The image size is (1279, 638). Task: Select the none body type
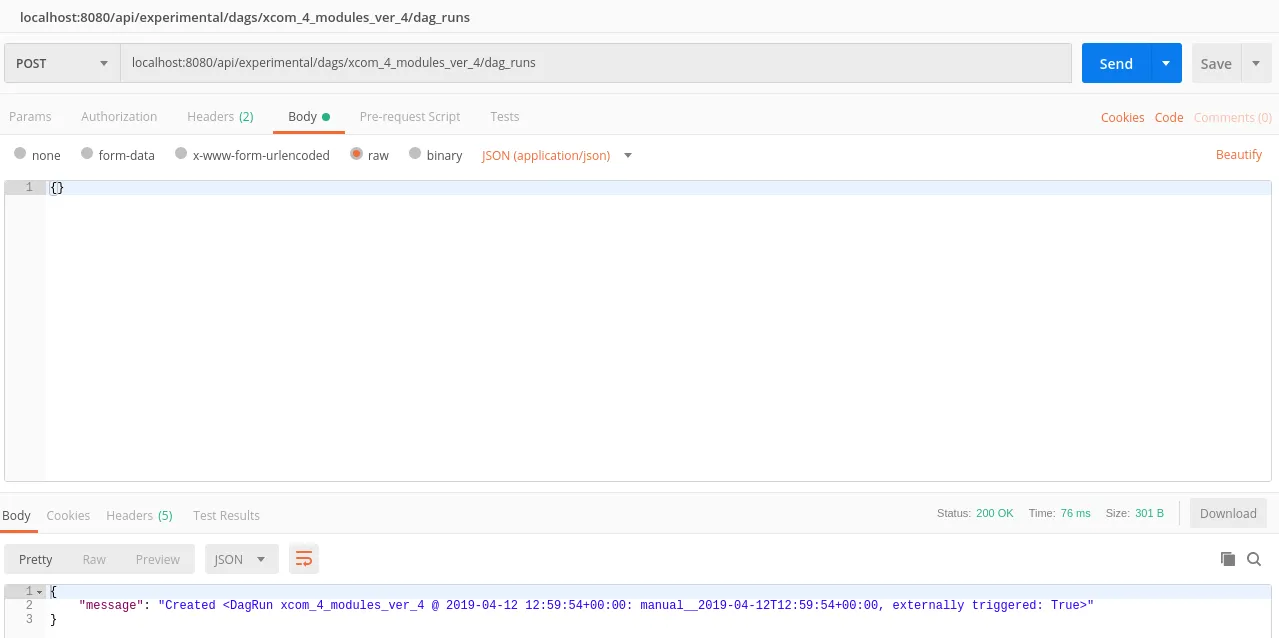[x=20, y=154]
